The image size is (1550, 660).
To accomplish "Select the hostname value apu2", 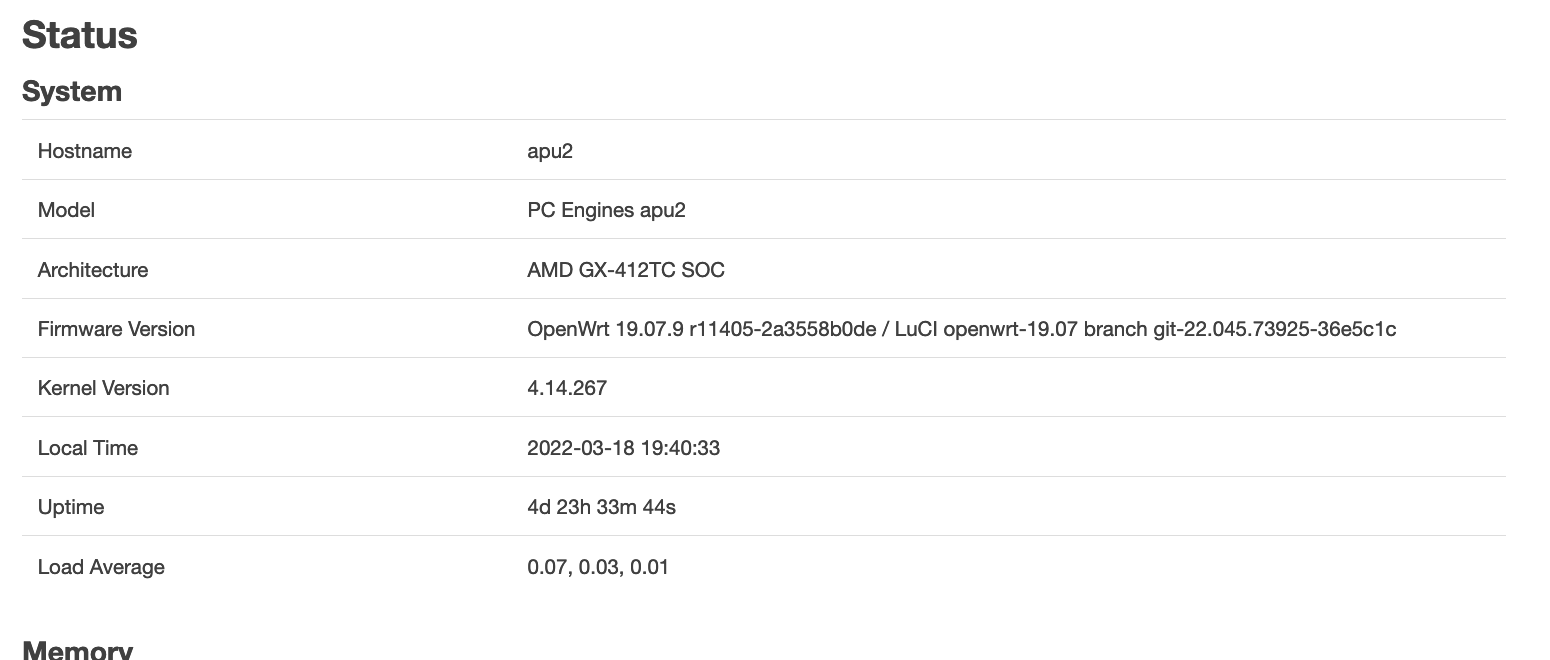I will tap(550, 151).
